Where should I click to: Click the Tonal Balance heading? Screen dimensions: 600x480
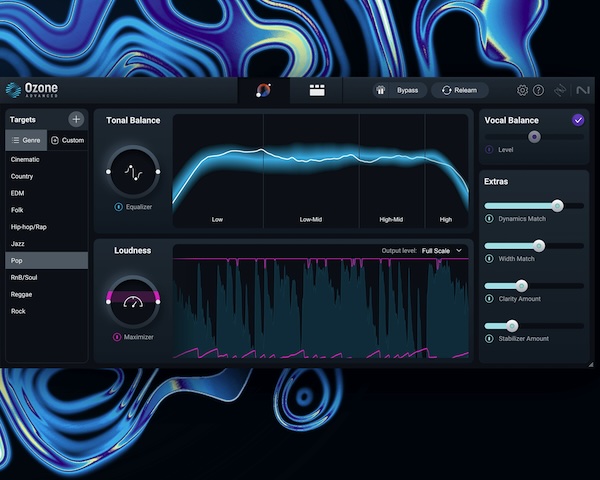point(133,120)
